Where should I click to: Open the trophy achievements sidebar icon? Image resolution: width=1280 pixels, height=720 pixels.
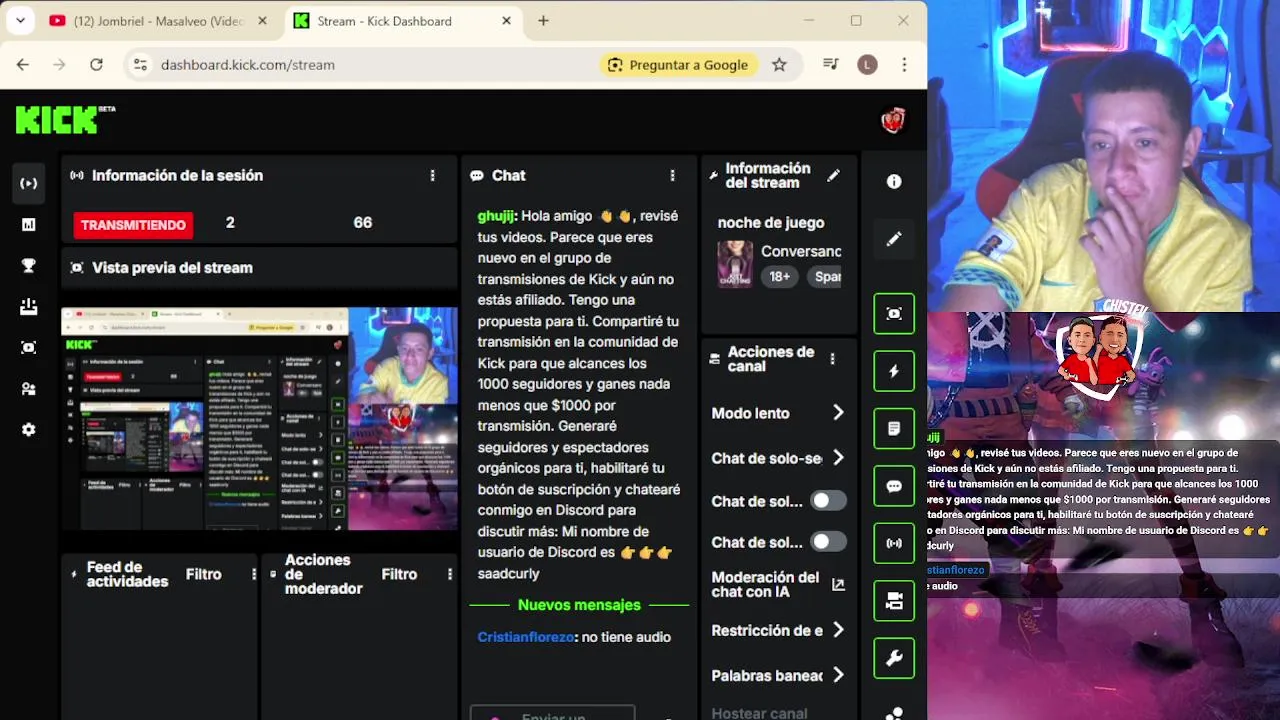point(29,265)
